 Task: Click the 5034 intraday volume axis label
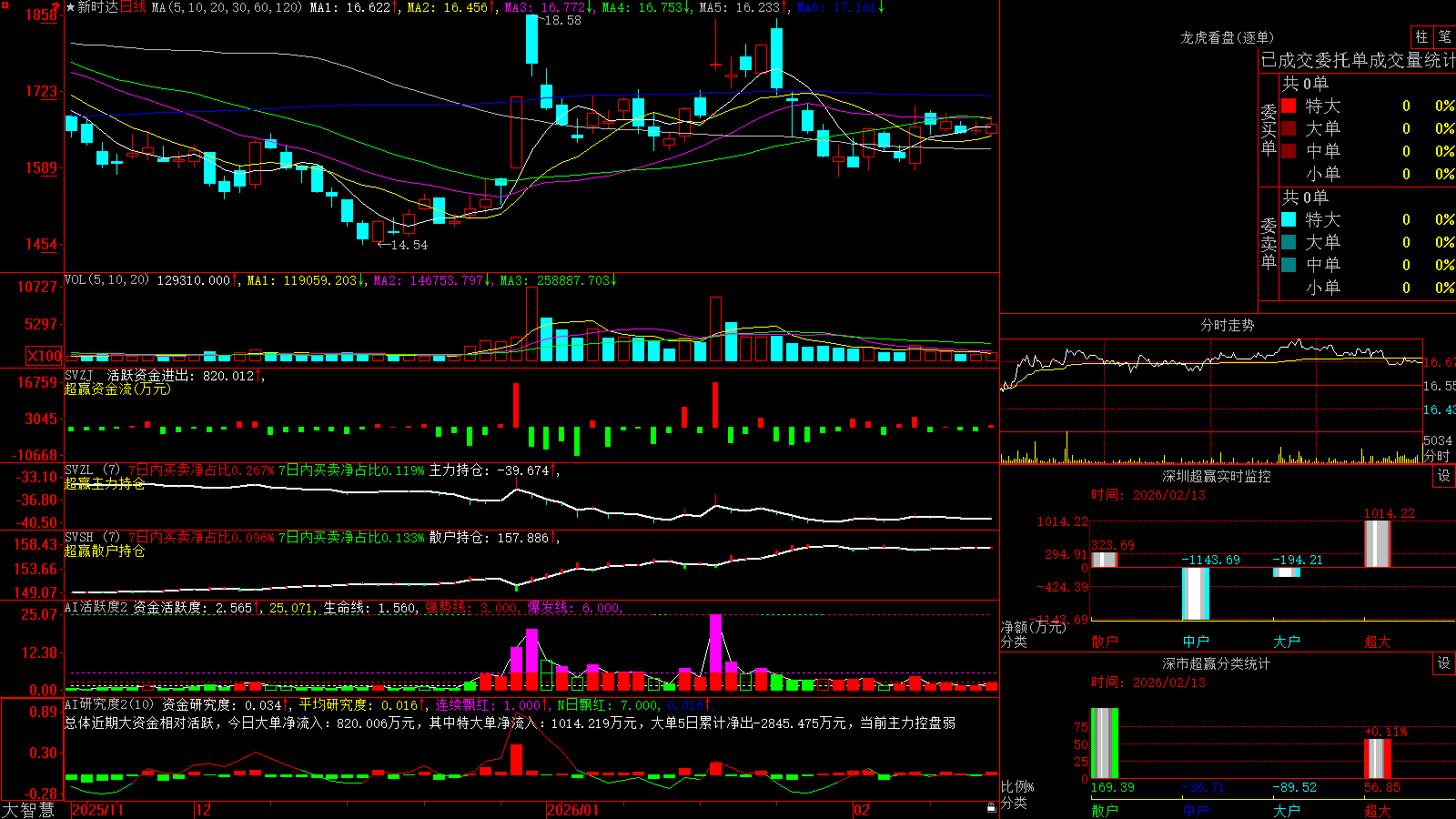[1438, 441]
